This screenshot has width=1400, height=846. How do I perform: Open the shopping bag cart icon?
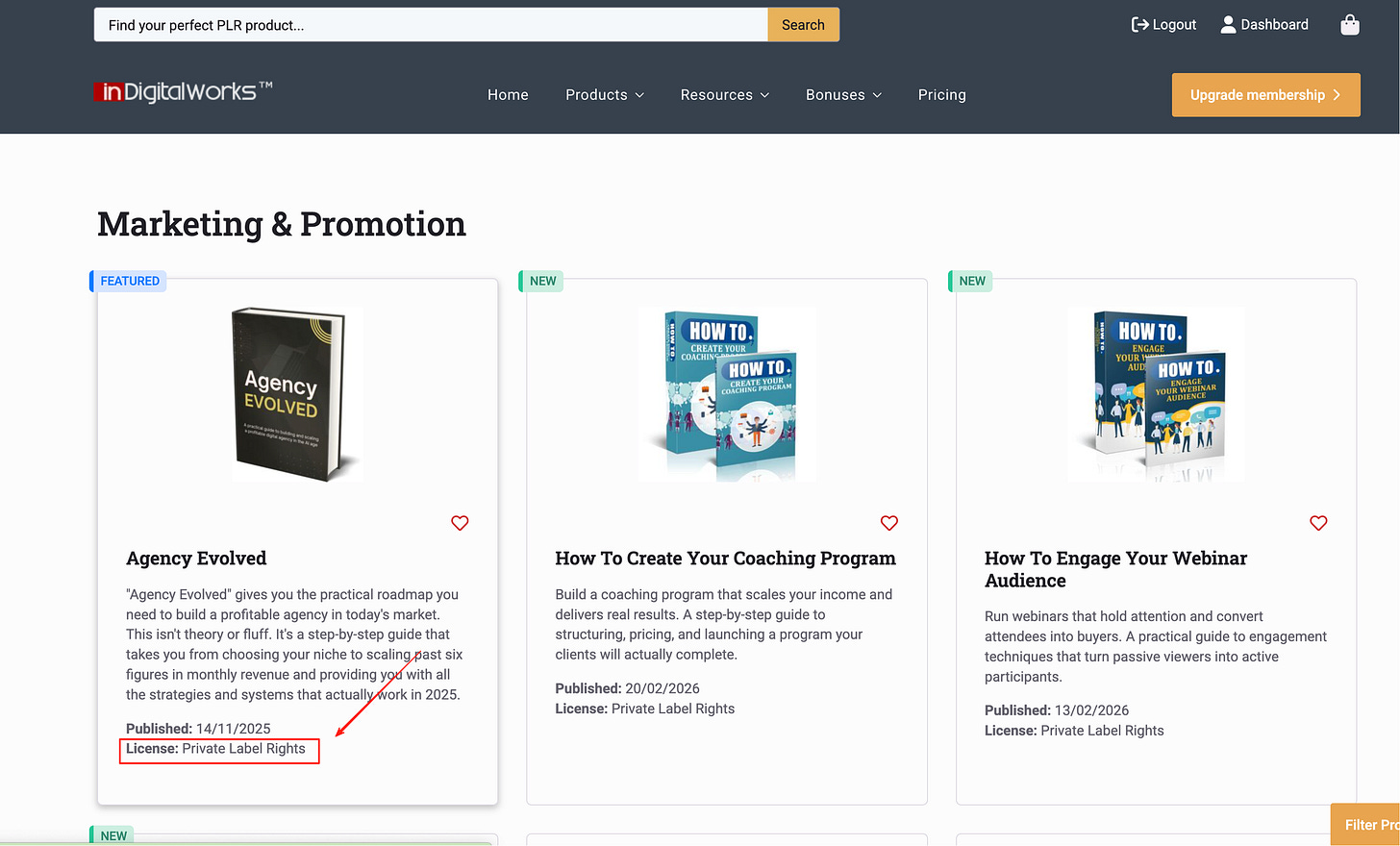pos(1350,25)
